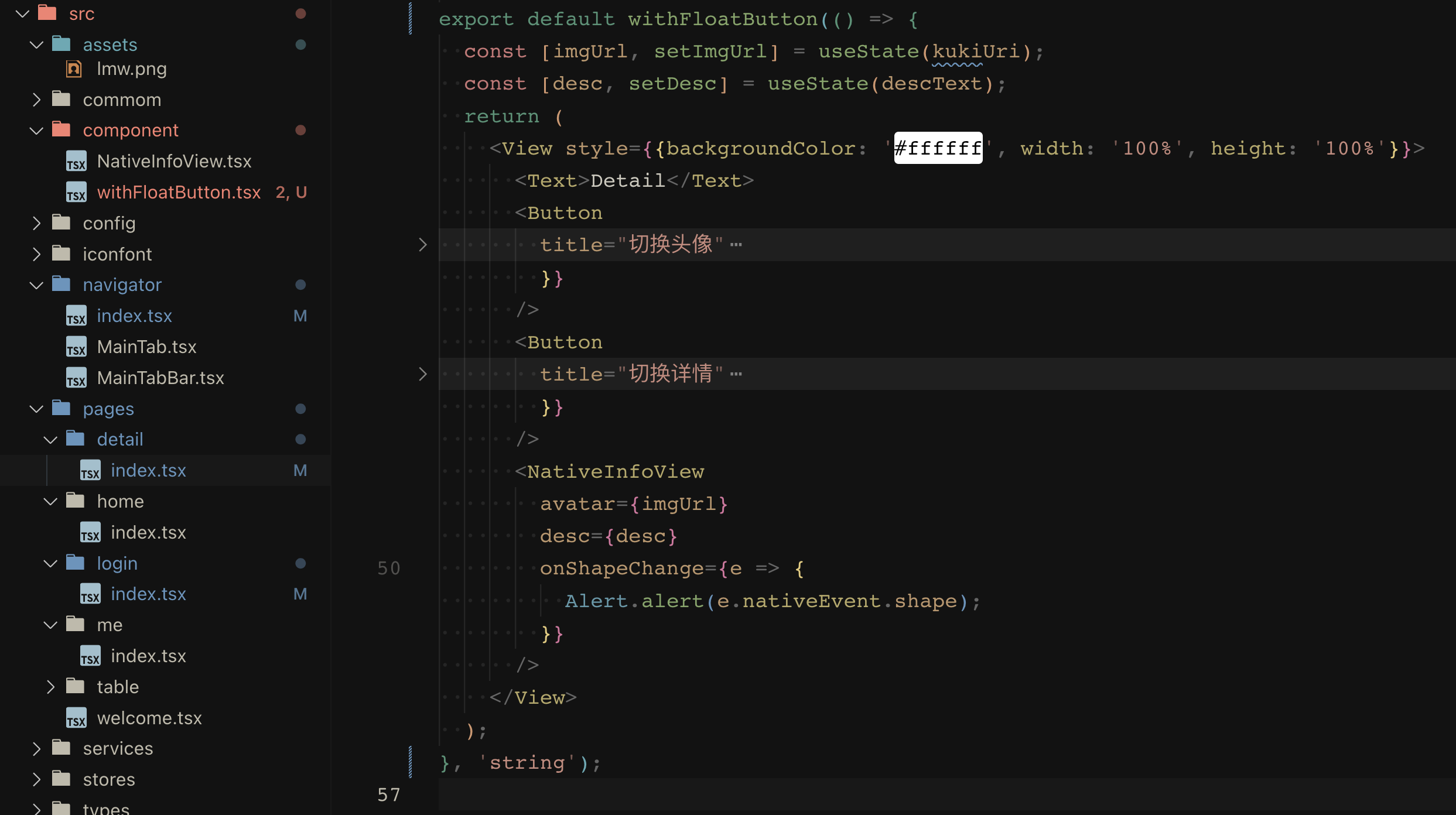Open welcome.tsx file
Screen dimensions: 1456x815
pyautogui.click(x=149, y=718)
